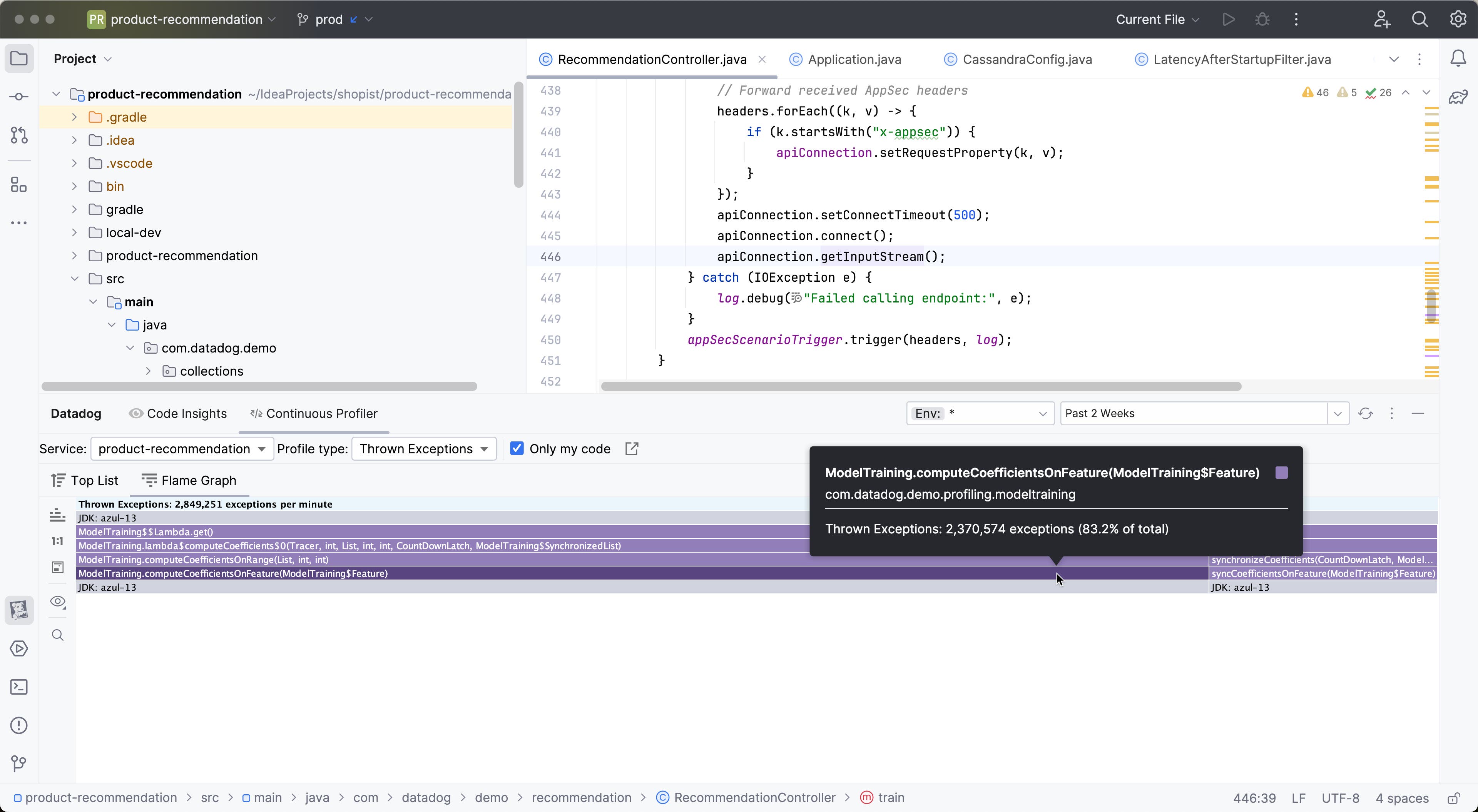Screen dimensions: 1478x812
Task: Expand the 'collections' package
Action: [x=148, y=371]
